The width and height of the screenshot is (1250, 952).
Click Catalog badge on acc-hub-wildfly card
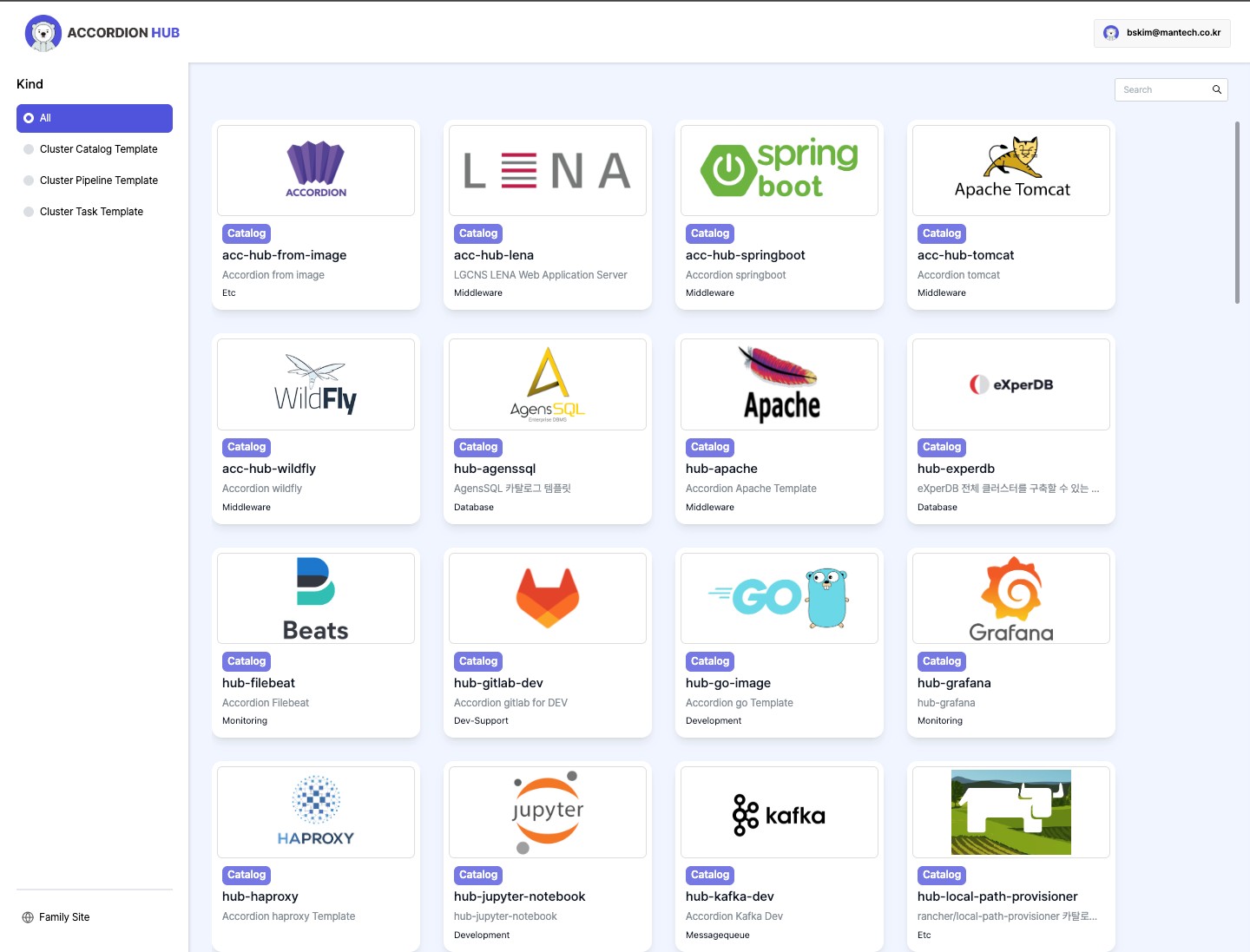[x=247, y=447]
